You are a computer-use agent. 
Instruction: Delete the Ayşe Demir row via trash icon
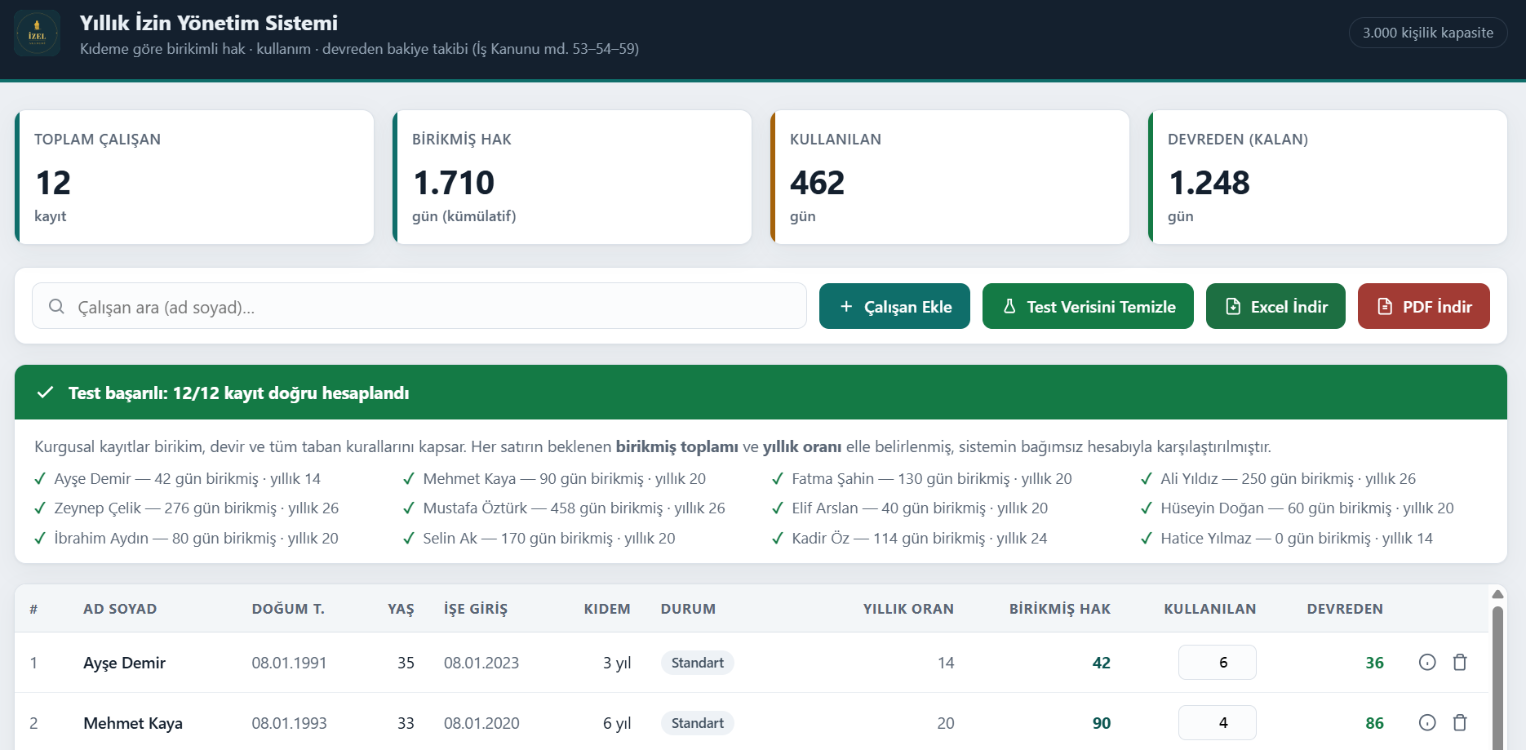1460,663
